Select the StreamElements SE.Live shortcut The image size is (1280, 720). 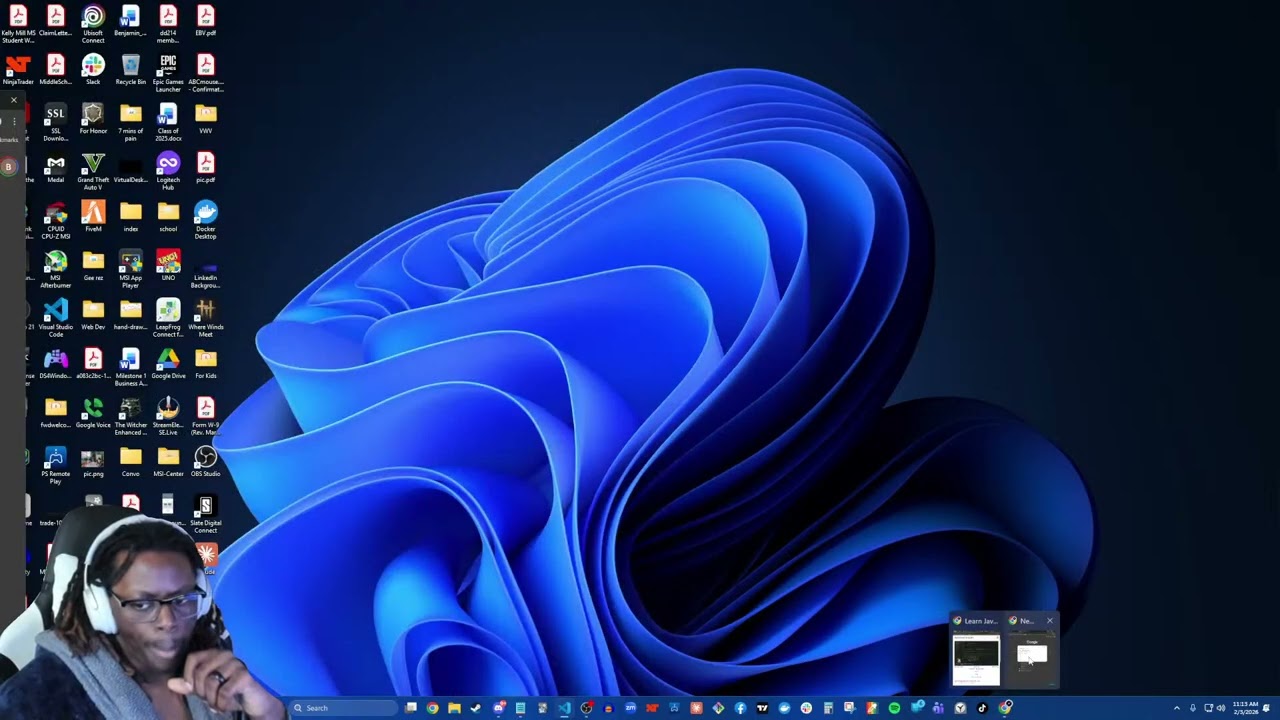click(168, 417)
